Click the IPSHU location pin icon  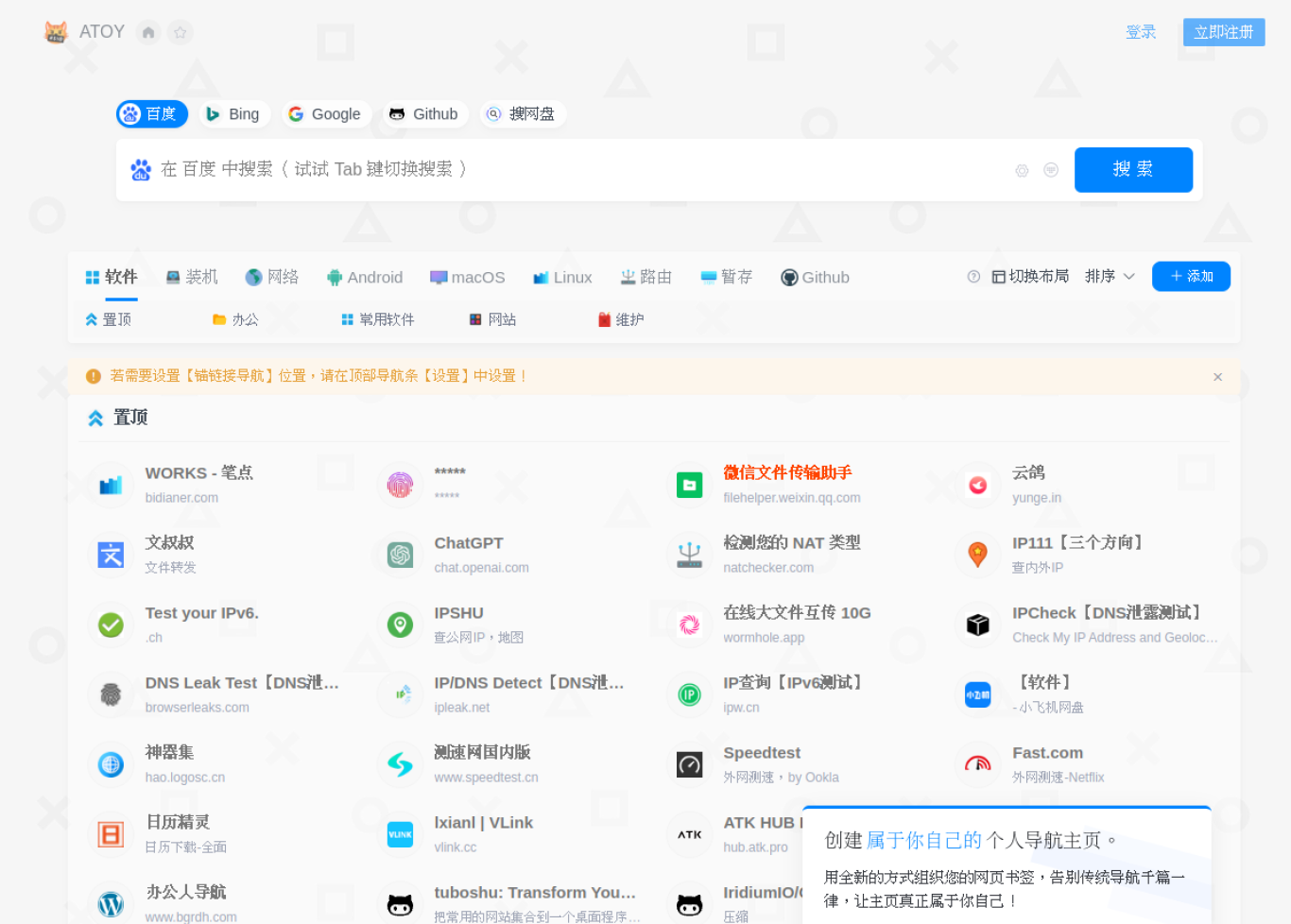400,625
